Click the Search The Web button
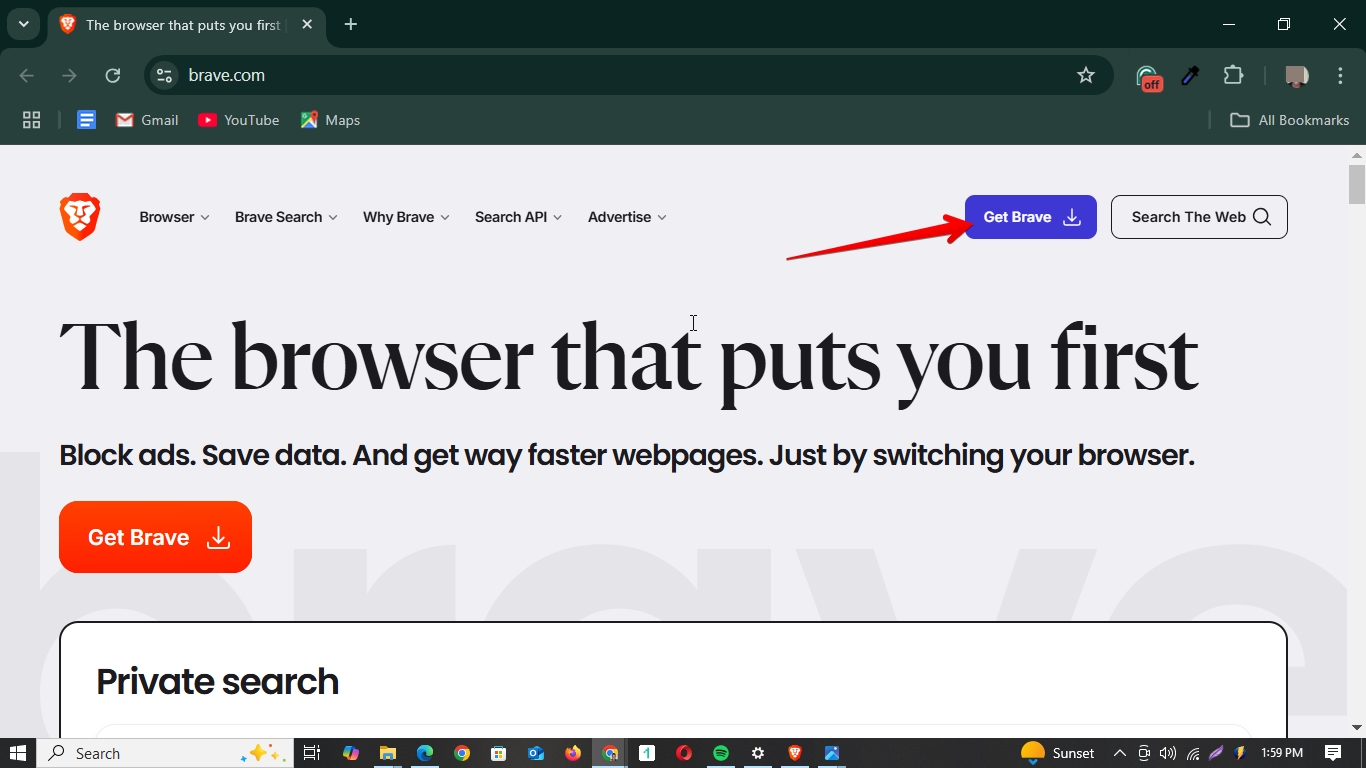 pos(1199,217)
